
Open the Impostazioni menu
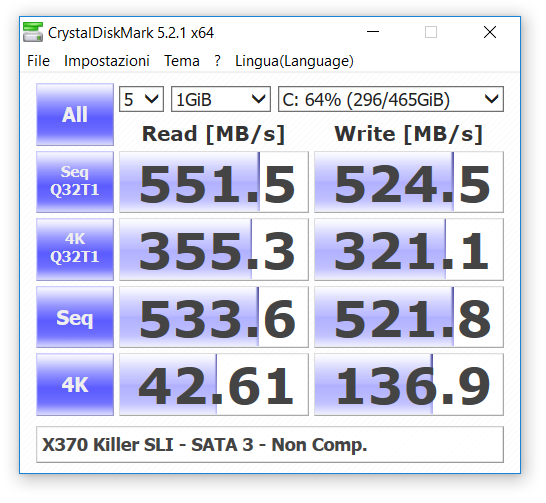click(107, 61)
